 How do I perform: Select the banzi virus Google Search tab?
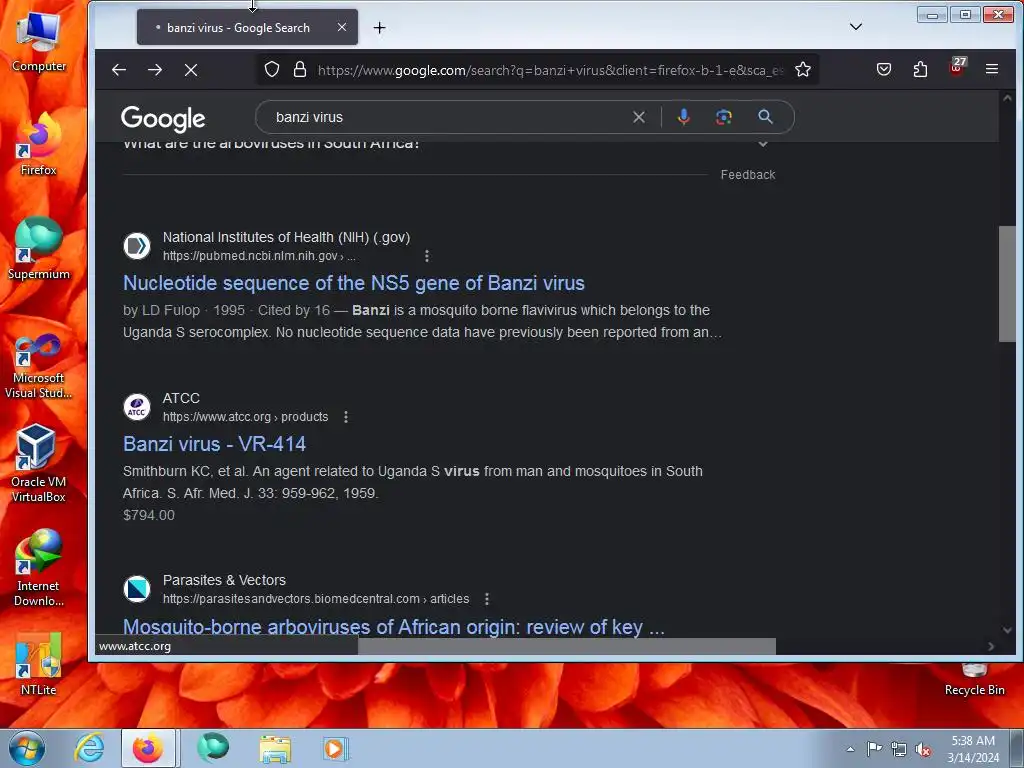(x=247, y=27)
